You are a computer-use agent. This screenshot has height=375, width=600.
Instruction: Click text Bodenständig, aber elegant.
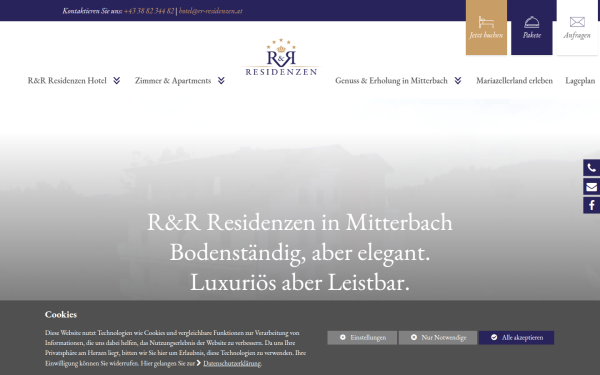[x=300, y=253]
